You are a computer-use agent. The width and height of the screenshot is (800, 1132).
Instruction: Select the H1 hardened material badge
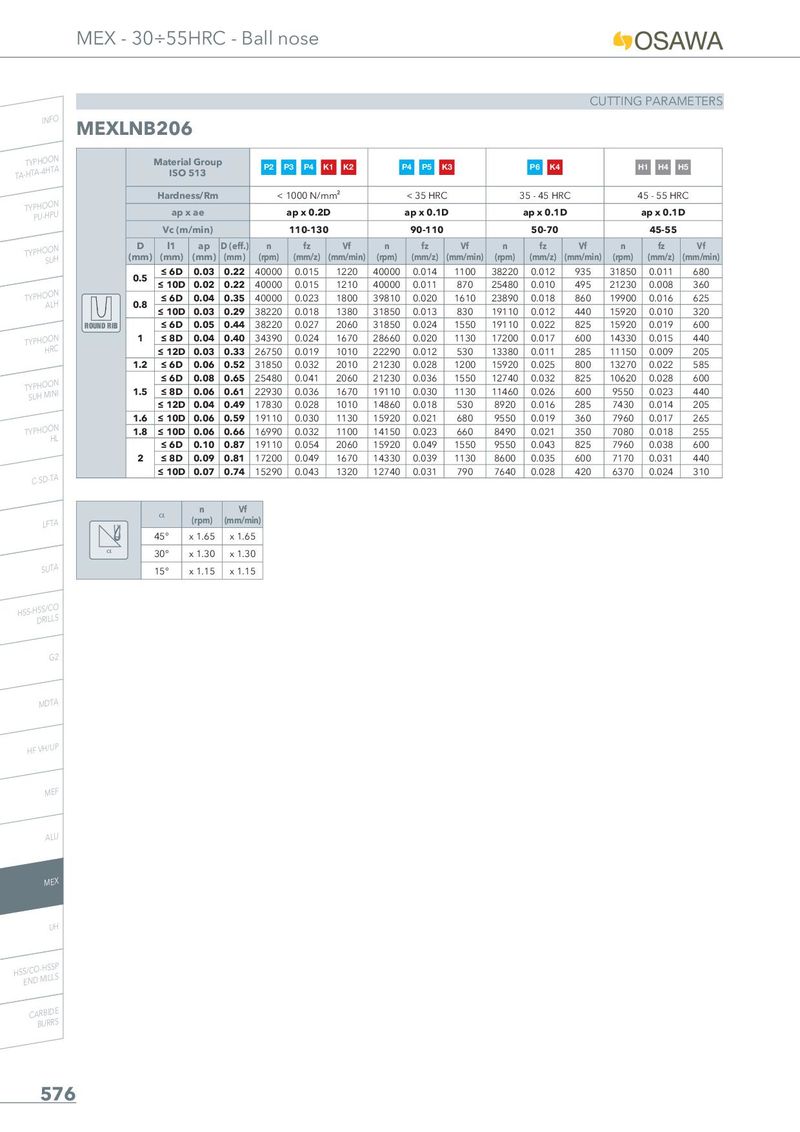(x=643, y=167)
